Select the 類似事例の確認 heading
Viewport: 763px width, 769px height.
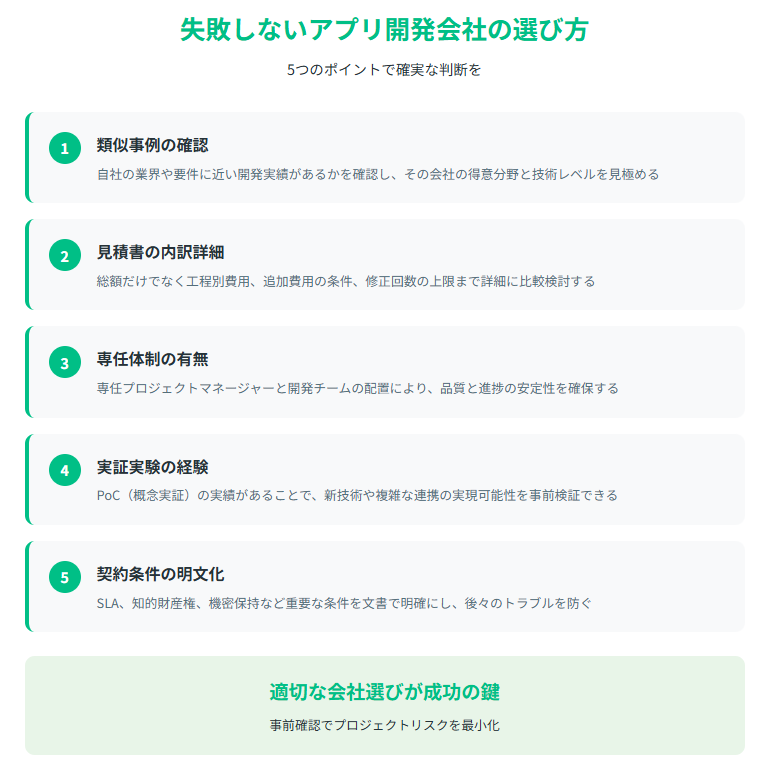point(153,145)
